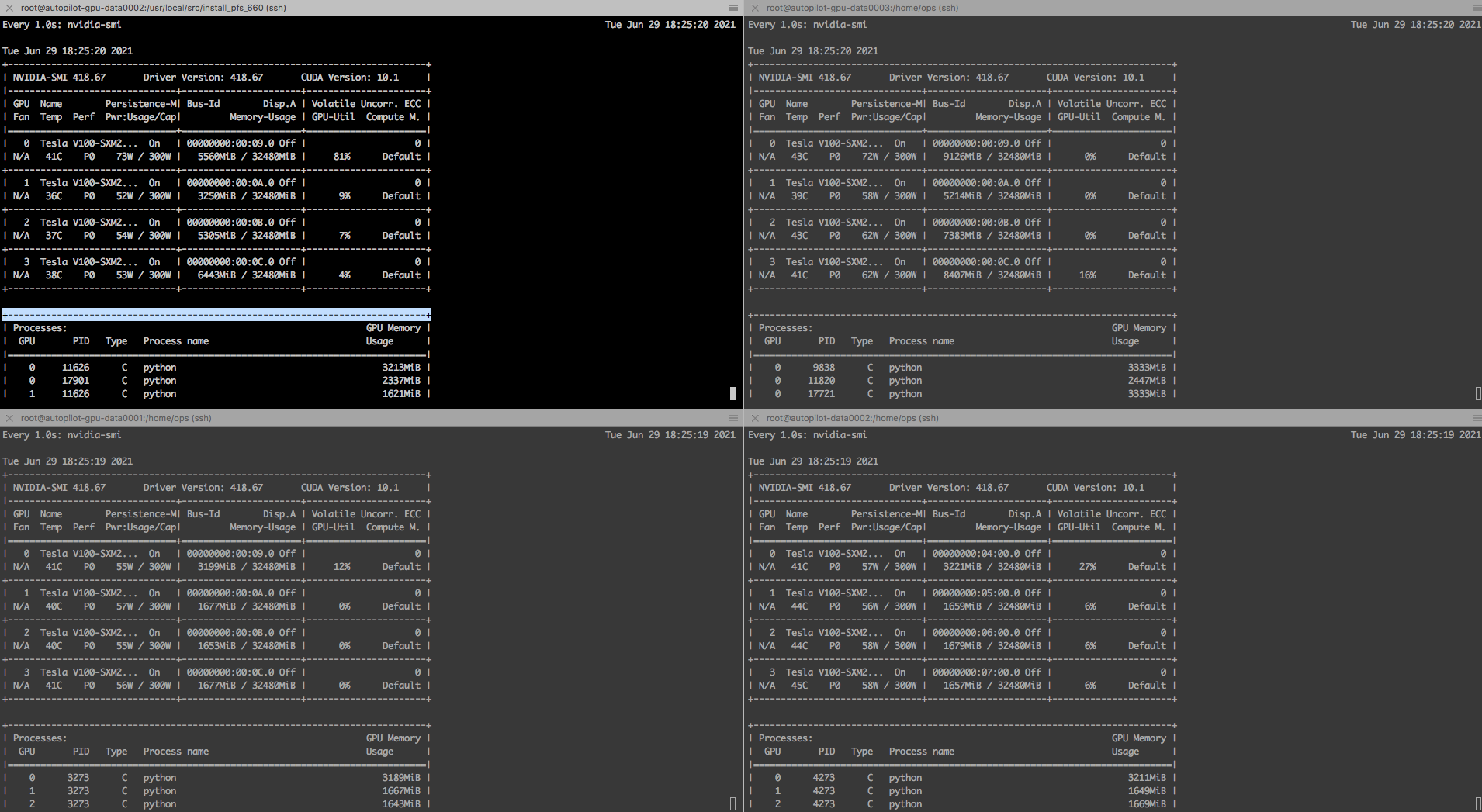Click process memory '1669MiB'
Screen dimensions: 1482x812
click(1147, 804)
